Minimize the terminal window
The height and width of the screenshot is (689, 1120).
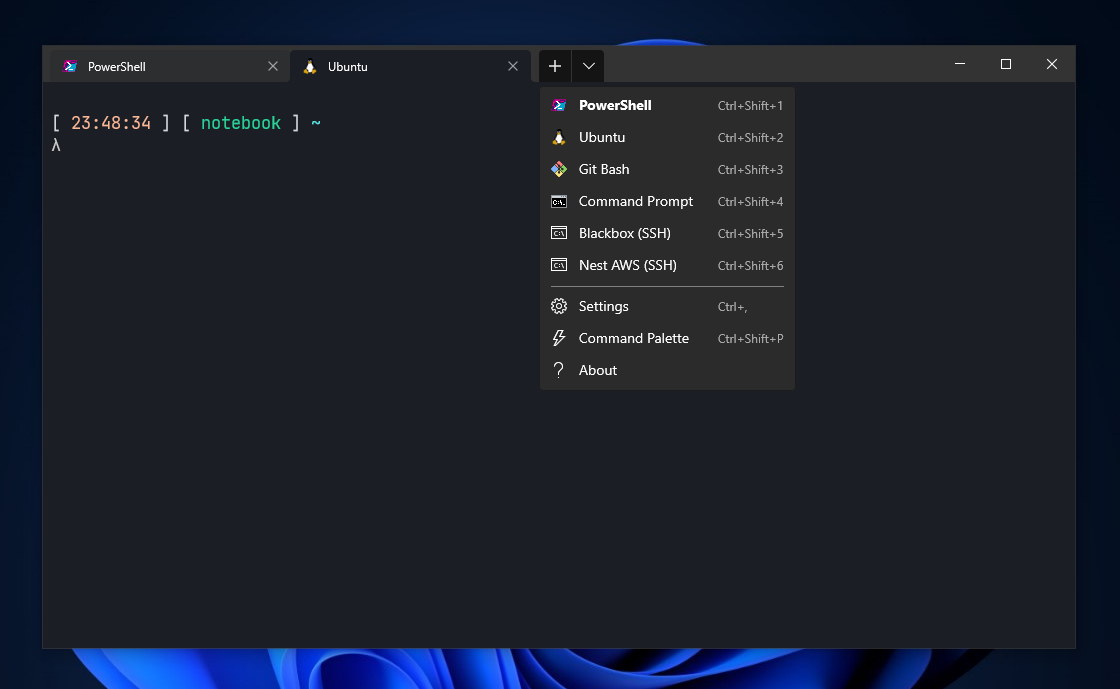point(960,64)
